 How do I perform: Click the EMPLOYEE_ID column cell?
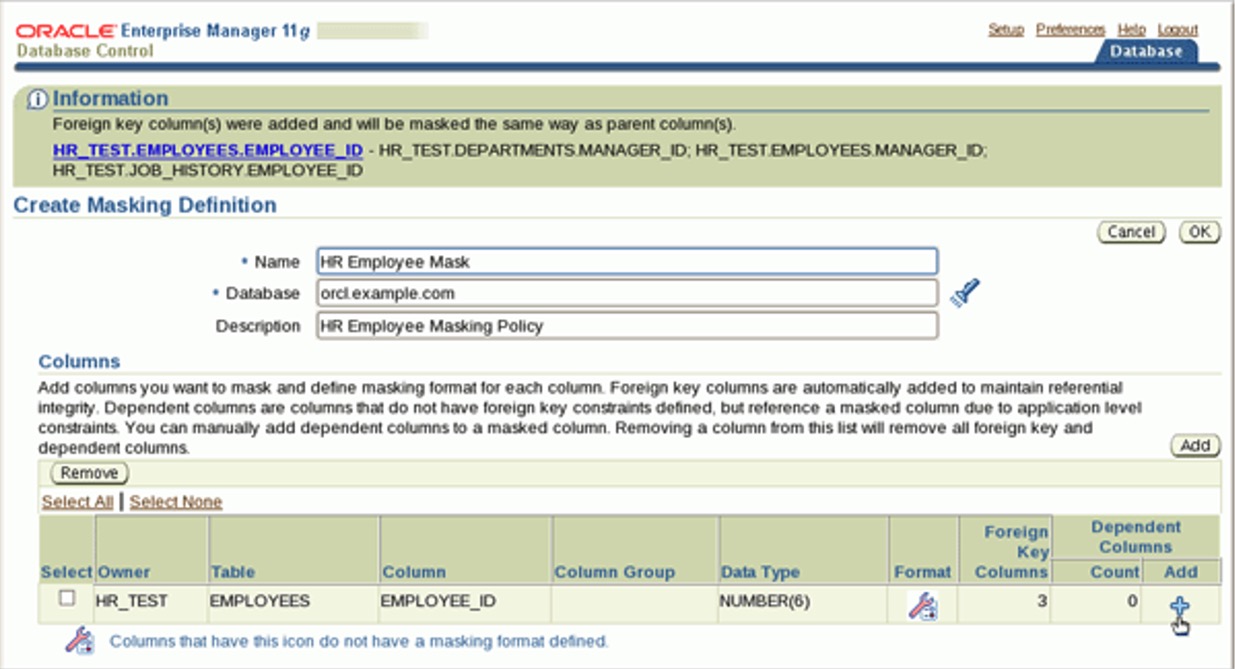(x=439, y=601)
